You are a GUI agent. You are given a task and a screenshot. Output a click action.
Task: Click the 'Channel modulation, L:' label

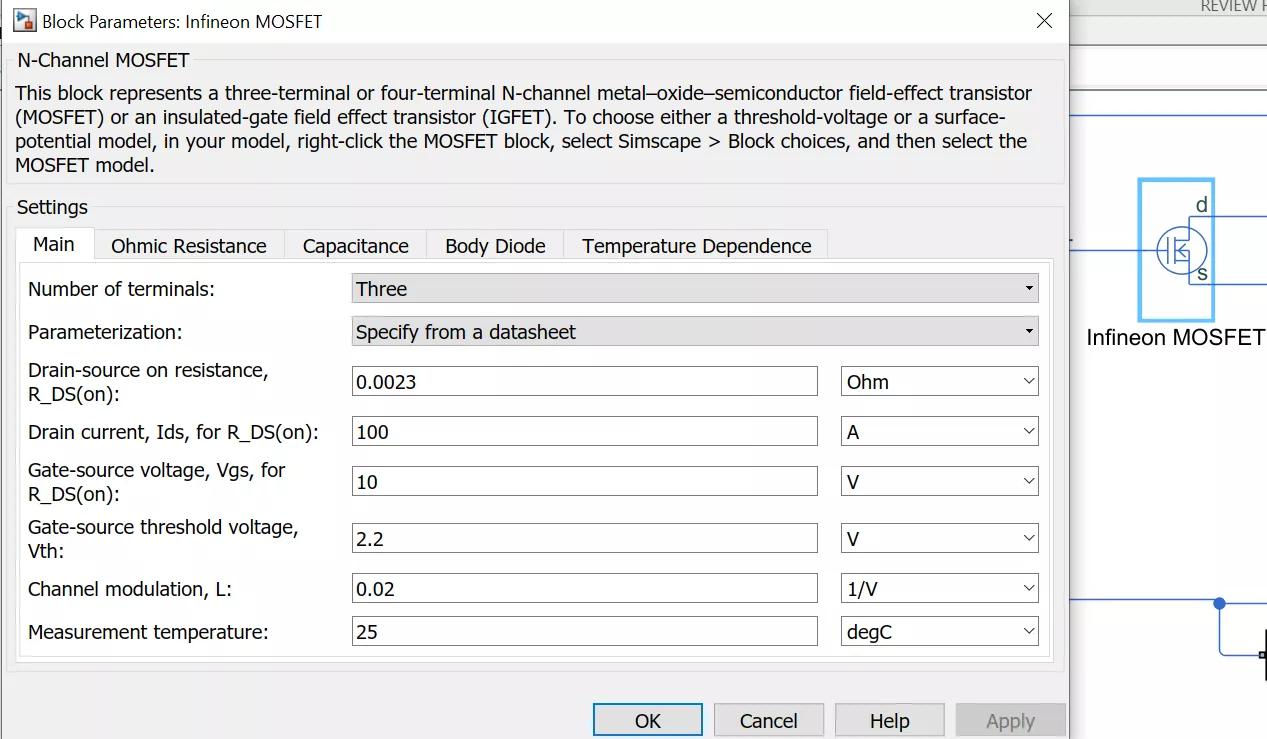(130, 589)
